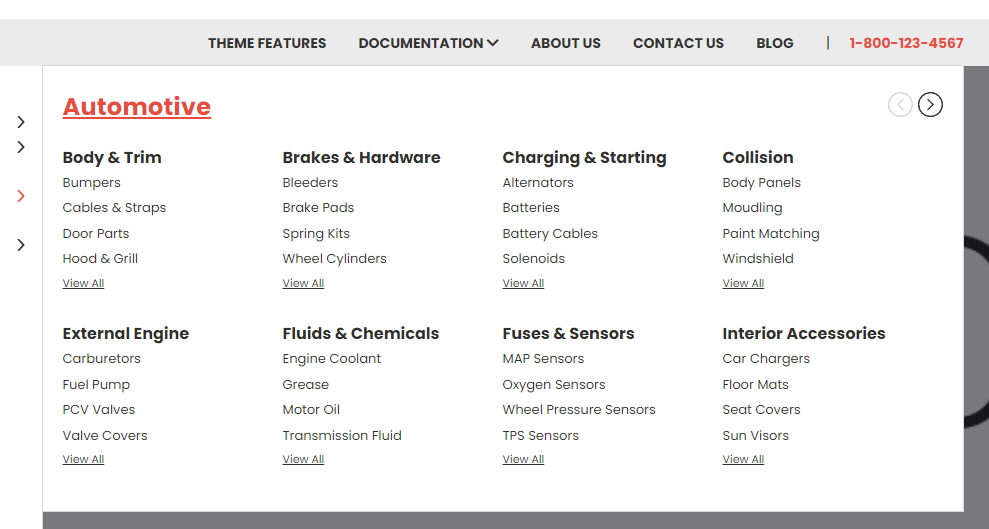Open the Automotive category heading
This screenshot has width=989, height=529.
pyautogui.click(x=137, y=107)
